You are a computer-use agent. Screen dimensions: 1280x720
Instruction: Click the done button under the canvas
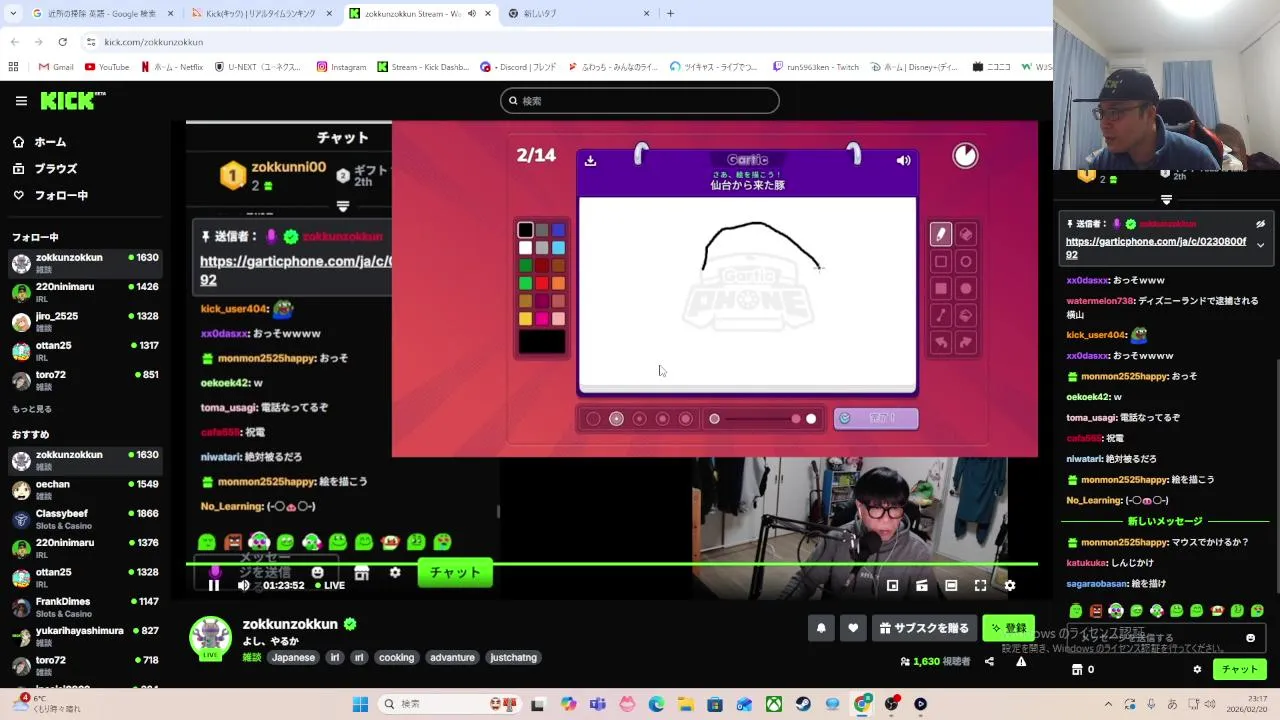[x=876, y=419]
